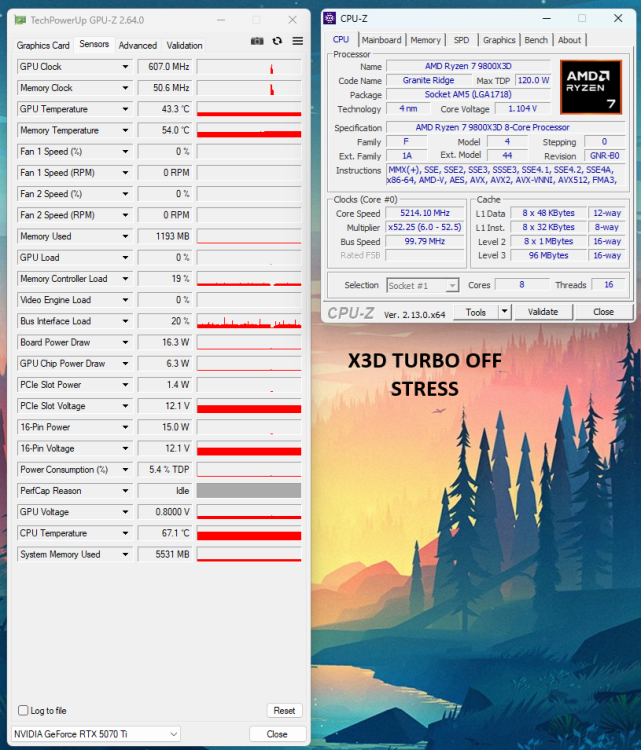641x750 pixels.
Task: Open the Fan 1 Speed (RPM) dropdown
Action: click(x=125, y=173)
